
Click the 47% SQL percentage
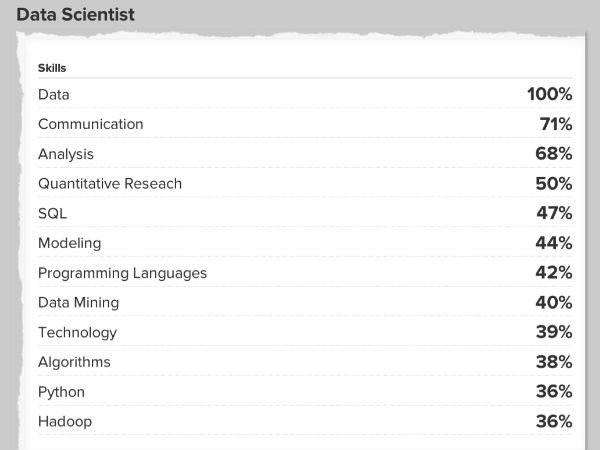[553, 213]
